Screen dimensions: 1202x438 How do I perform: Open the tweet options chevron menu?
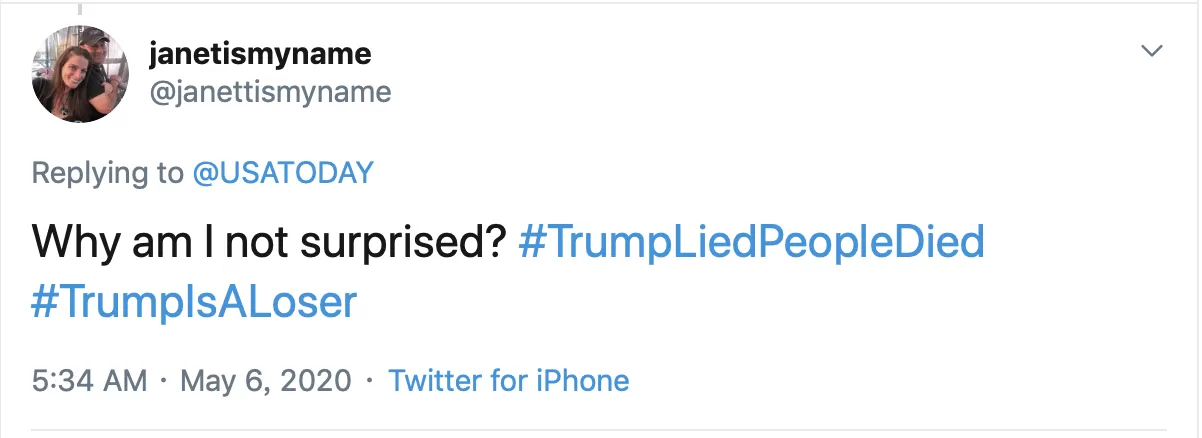[1153, 51]
